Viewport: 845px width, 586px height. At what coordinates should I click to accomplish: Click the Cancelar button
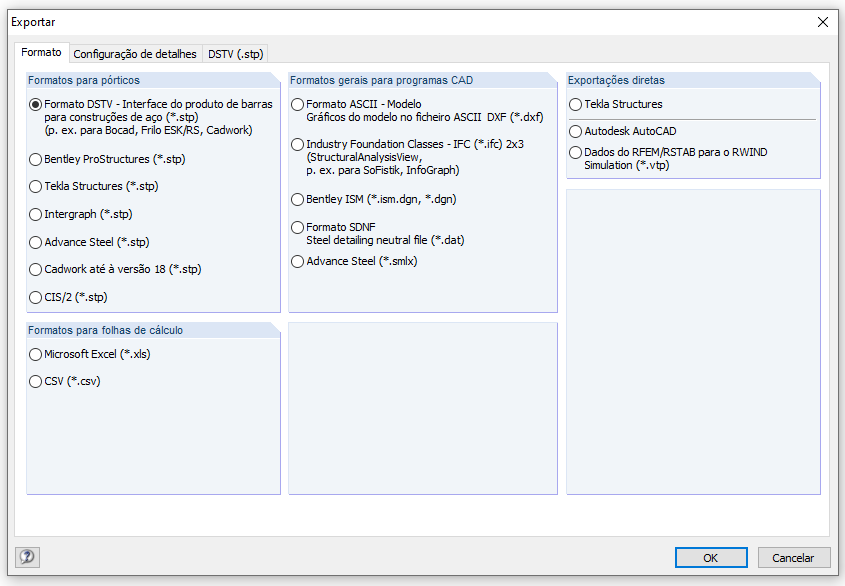tap(794, 558)
